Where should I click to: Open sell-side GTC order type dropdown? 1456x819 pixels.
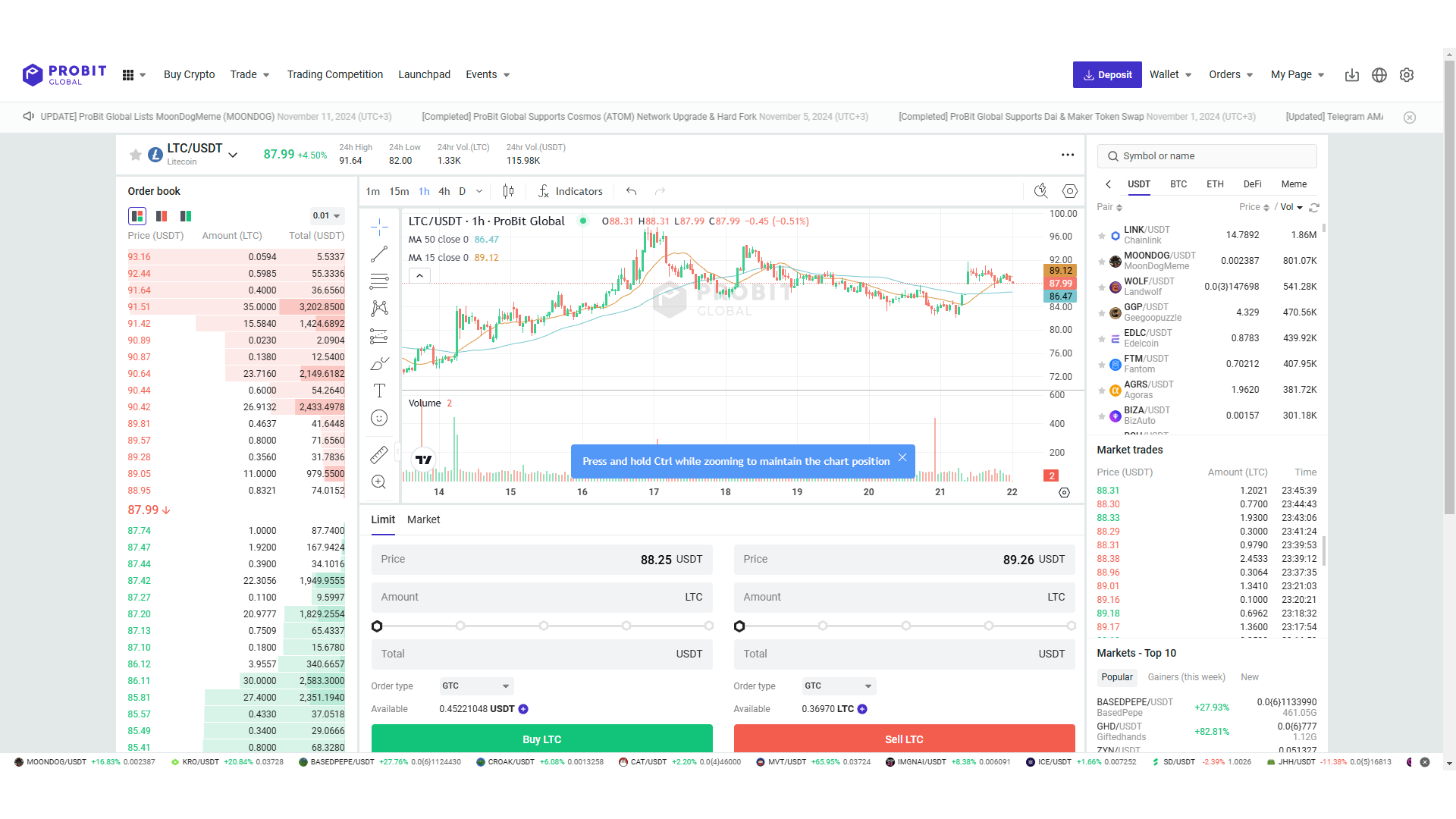(839, 686)
